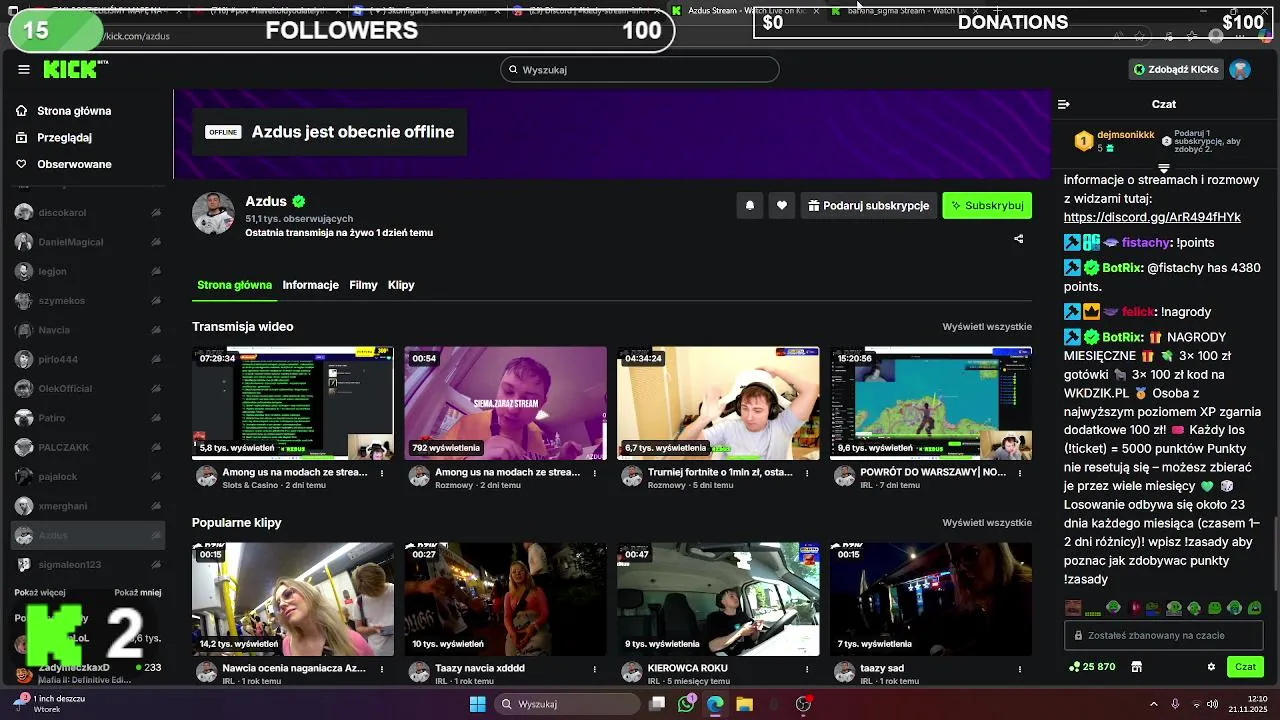Click Zdobądź KICKs button

[x=1175, y=69]
